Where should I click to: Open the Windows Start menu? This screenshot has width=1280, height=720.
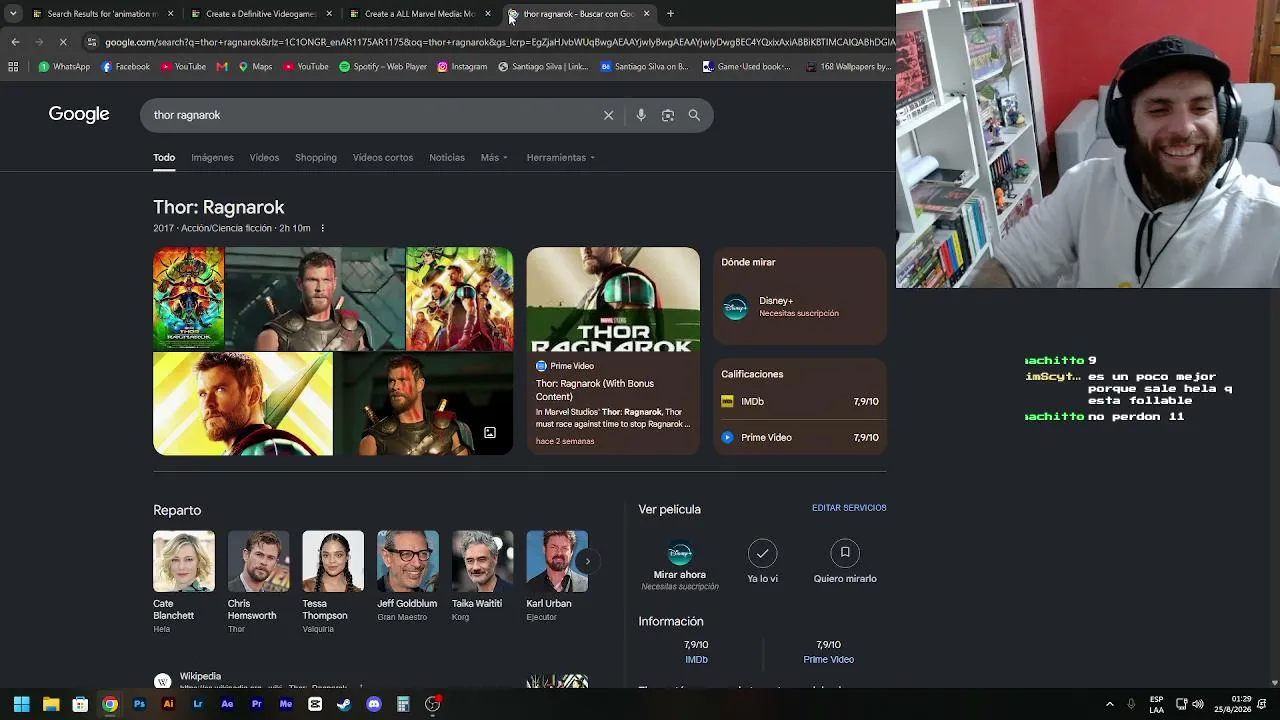21,704
